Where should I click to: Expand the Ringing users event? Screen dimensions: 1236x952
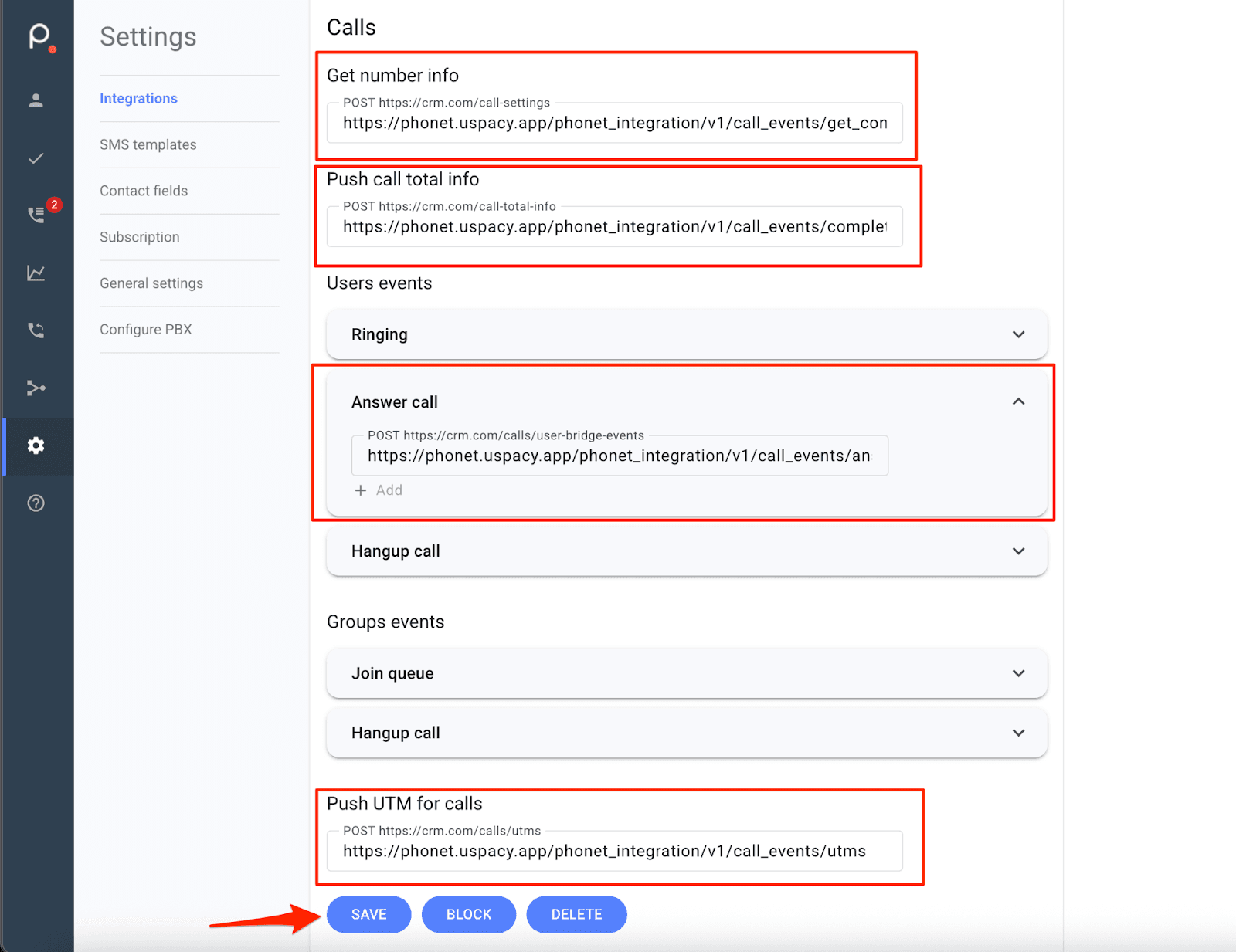click(1018, 334)
